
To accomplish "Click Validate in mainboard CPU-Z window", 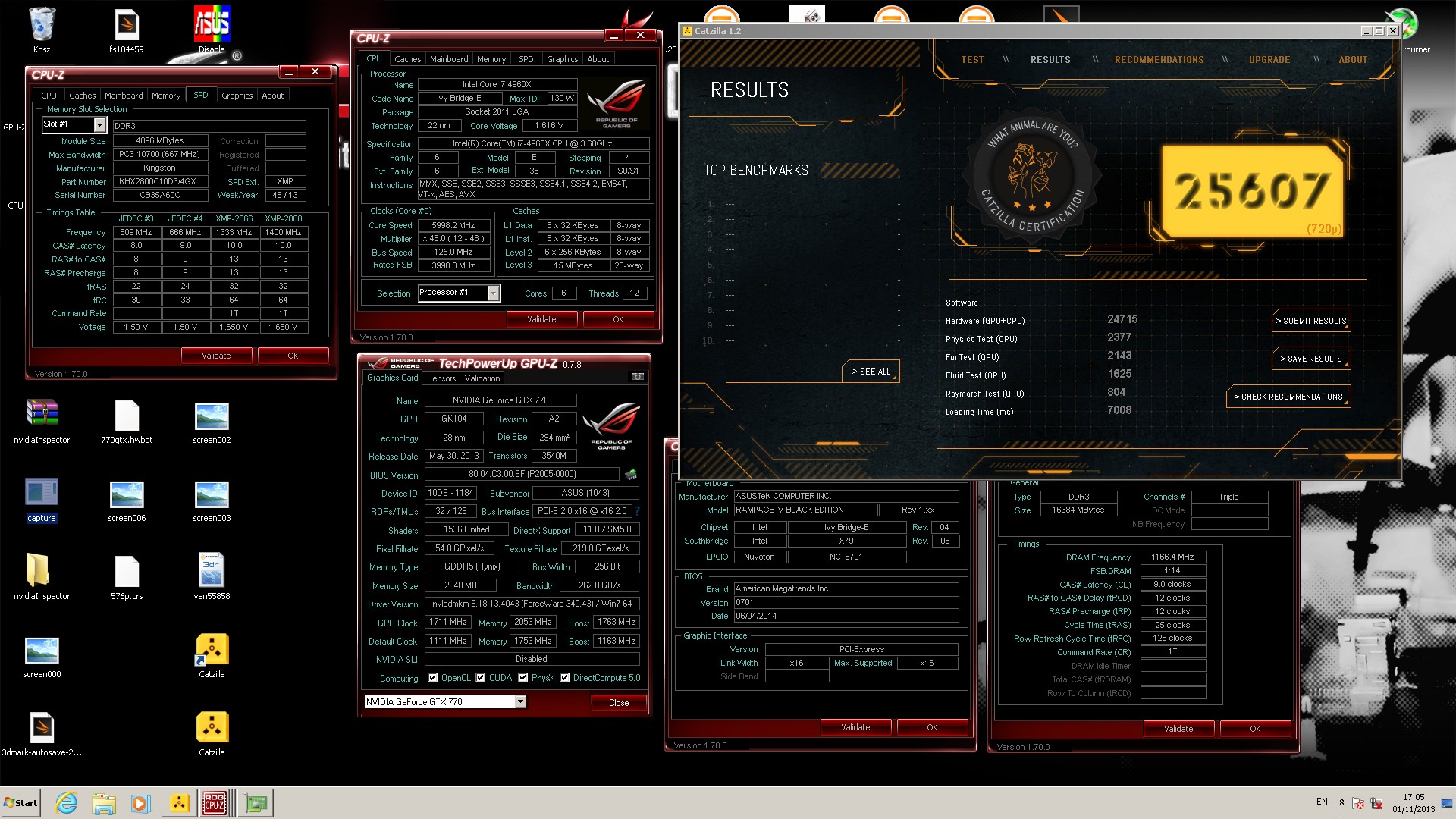I will (855, 727).
